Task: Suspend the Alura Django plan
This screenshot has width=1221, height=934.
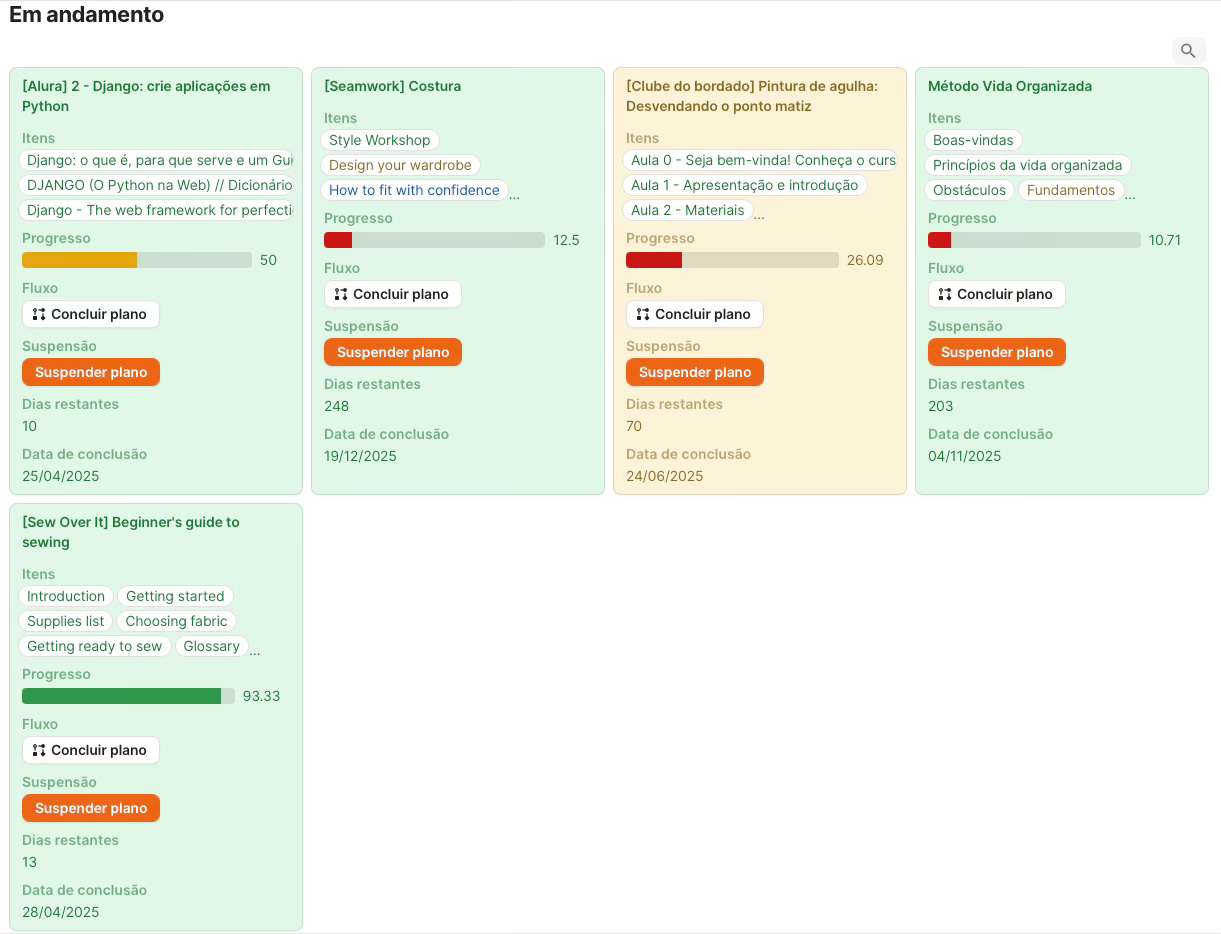Action: [91, 372]
